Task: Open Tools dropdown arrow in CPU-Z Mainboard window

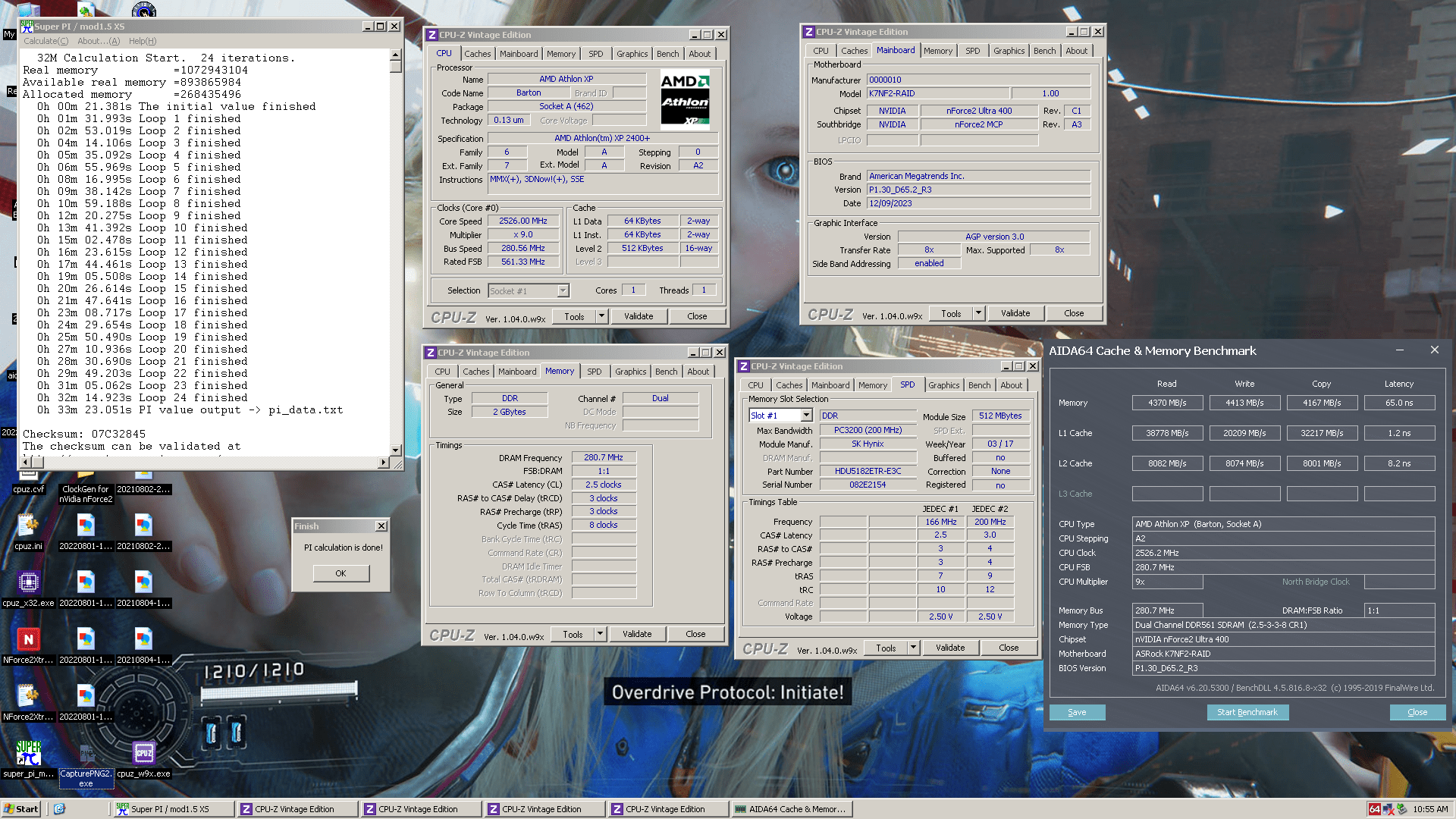Action: click(979, 313)
